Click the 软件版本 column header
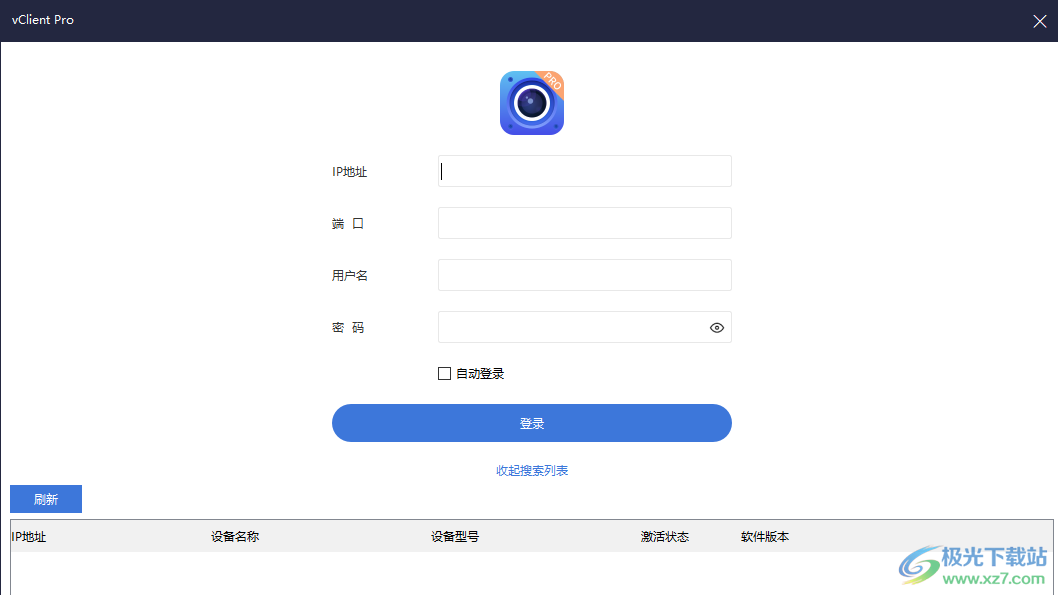The height and width of the screenshot is (595, 1058). click(x=764, y=537)
